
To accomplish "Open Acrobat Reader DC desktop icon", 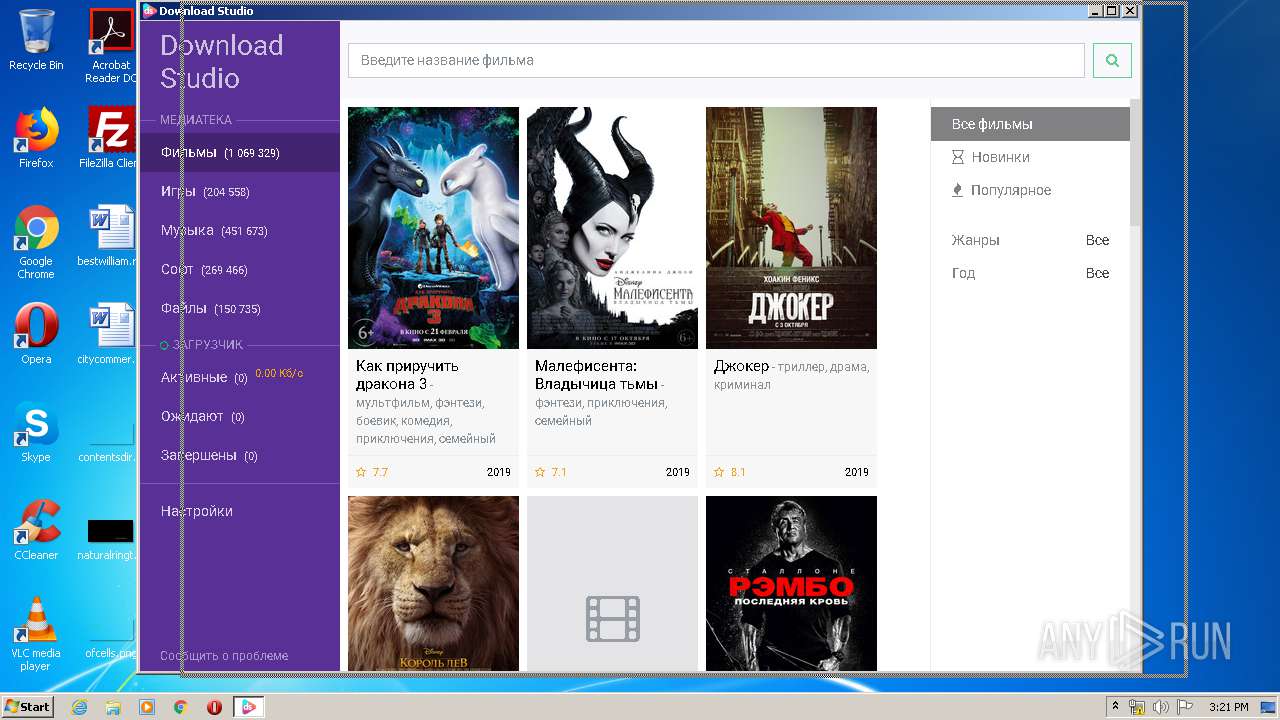I will 111,46.
